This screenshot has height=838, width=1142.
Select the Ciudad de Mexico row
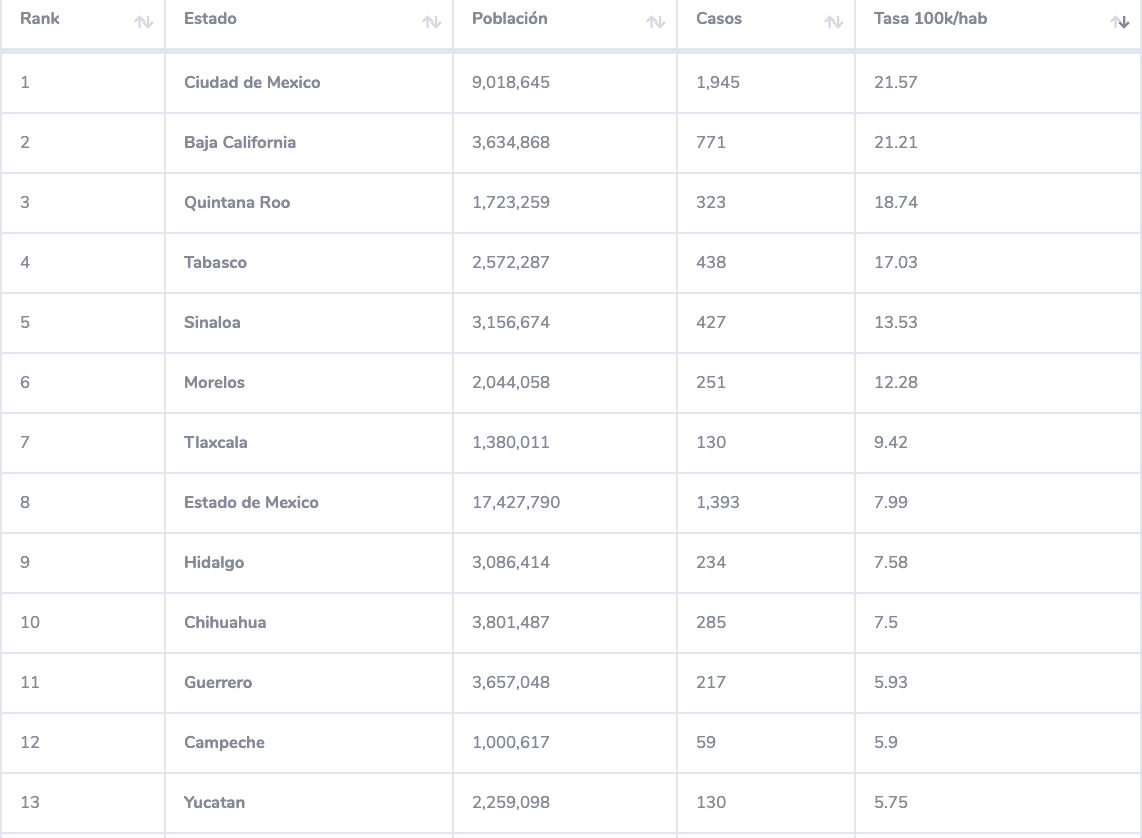click(x=252, y=83)
